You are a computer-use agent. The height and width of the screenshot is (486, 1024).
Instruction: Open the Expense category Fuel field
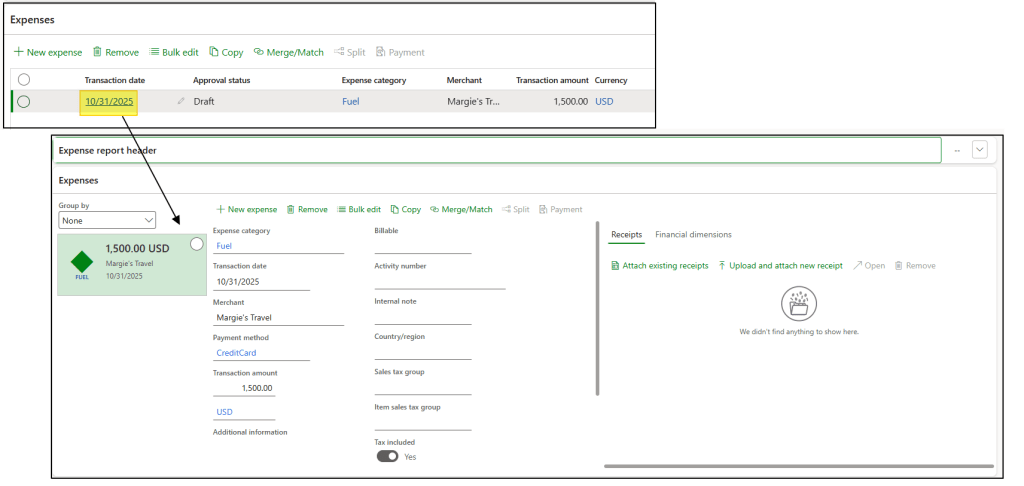click(277, 245)
